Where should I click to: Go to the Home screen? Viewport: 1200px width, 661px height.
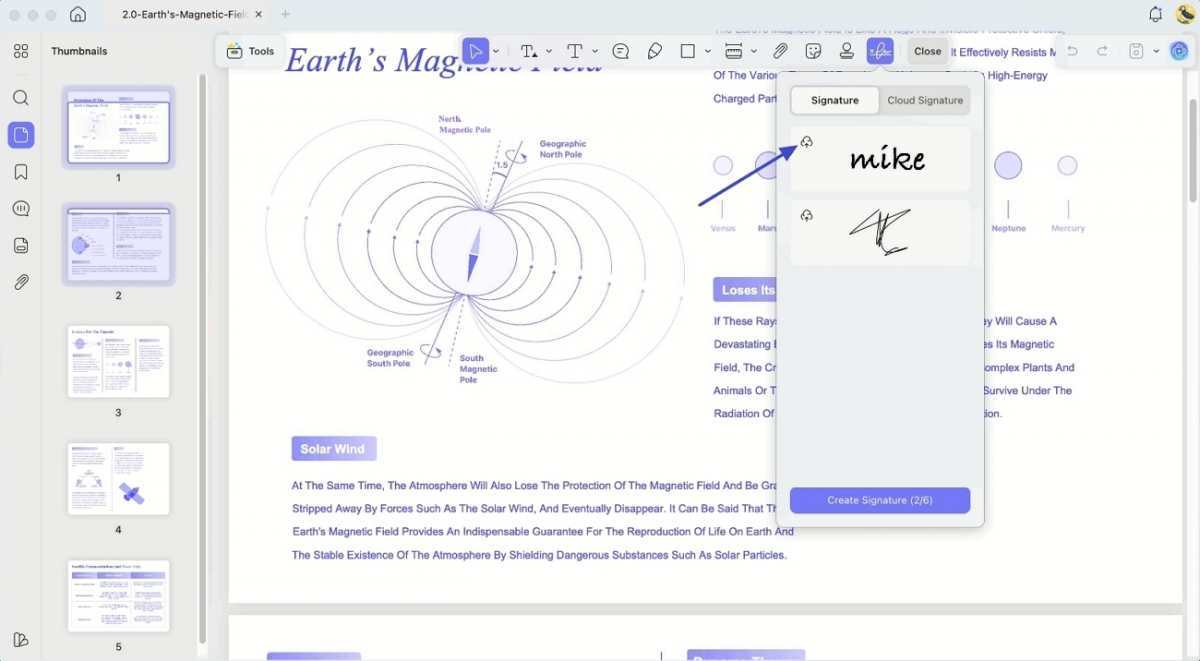point(78,14)
